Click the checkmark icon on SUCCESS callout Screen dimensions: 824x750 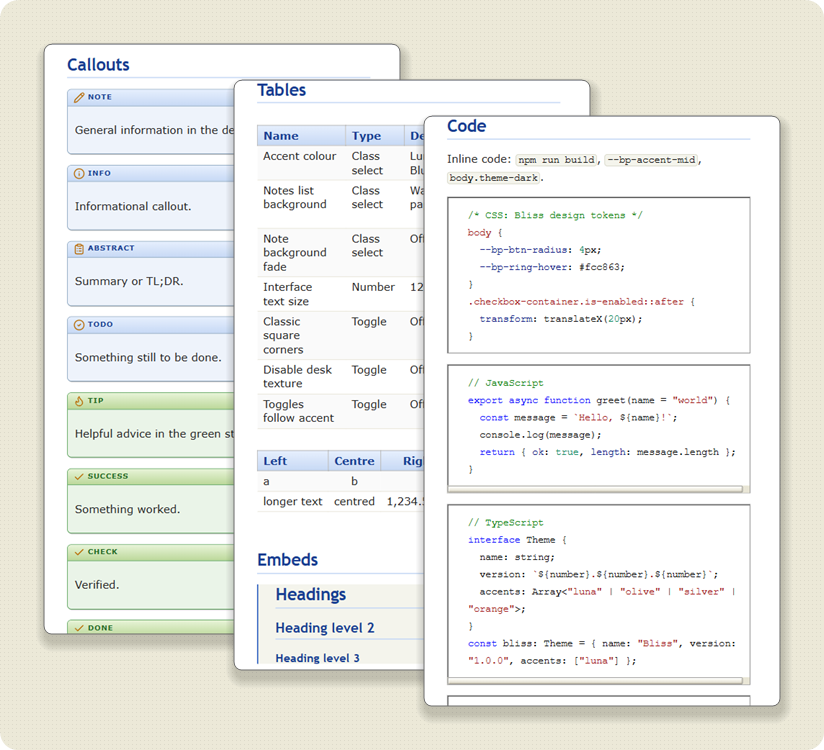click(79, 476)
